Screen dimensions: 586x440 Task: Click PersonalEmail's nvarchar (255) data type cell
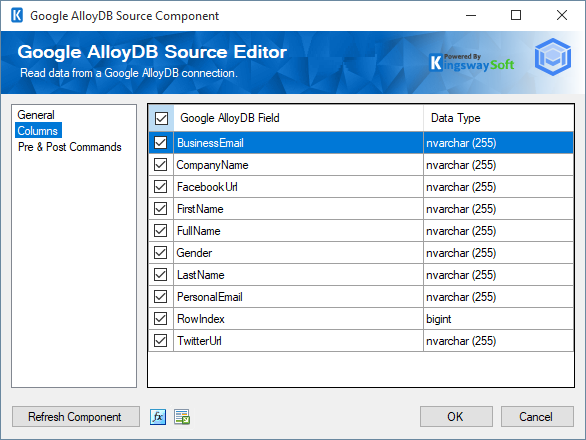pyautogui.click(x=499, y=297)
